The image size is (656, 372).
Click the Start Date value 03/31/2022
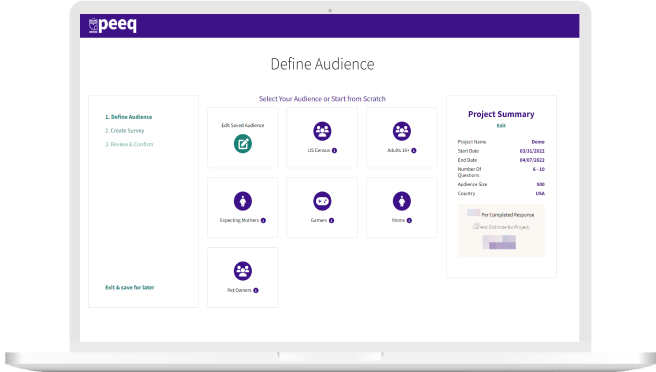[x=532, y=151]
